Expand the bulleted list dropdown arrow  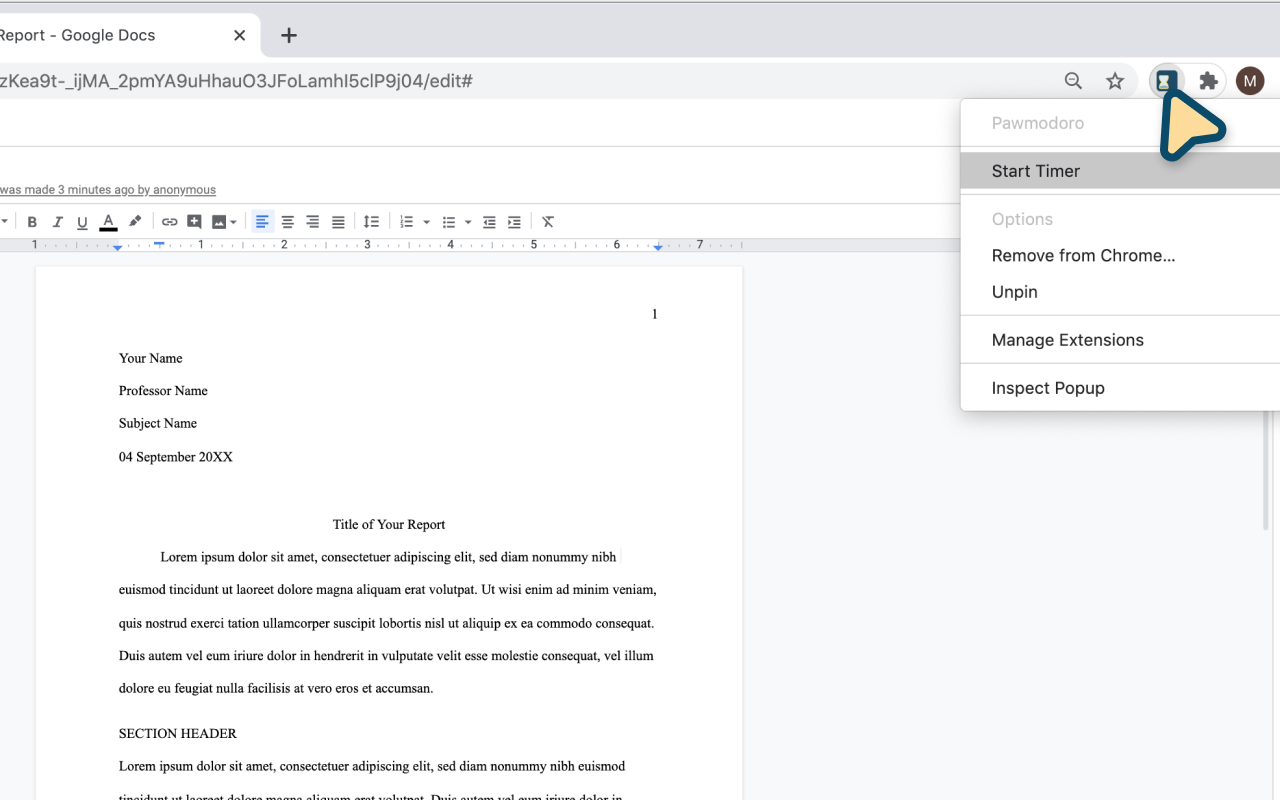tap(468, 222)
